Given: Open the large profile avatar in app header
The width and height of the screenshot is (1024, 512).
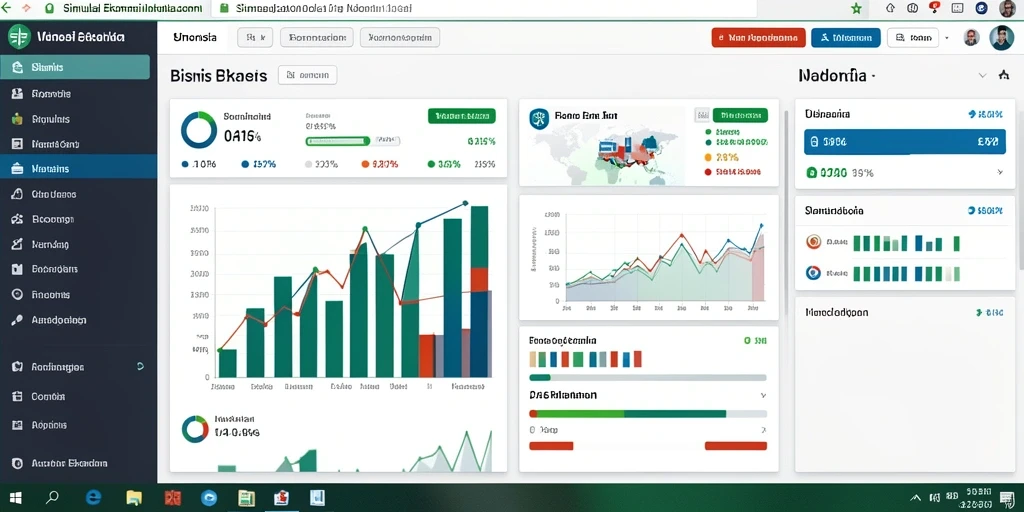Looking at the screenshot, I should pyautogui.click(x=1002, y=38).
